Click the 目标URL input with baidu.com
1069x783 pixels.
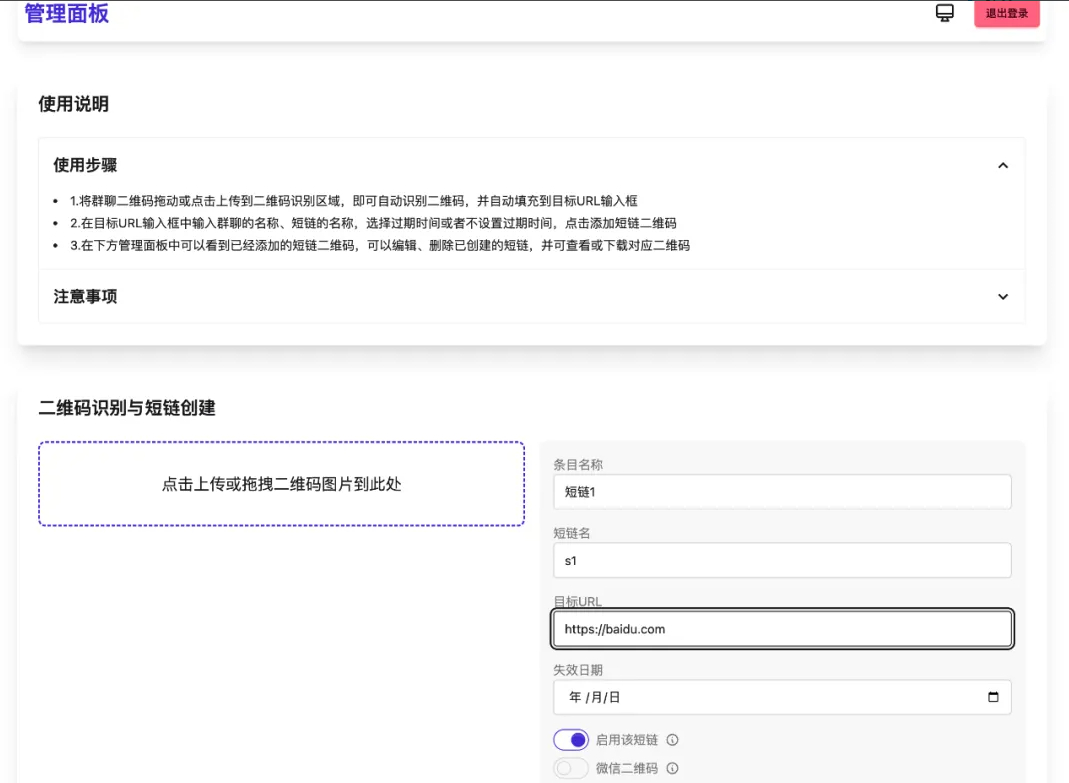point(781,629)
